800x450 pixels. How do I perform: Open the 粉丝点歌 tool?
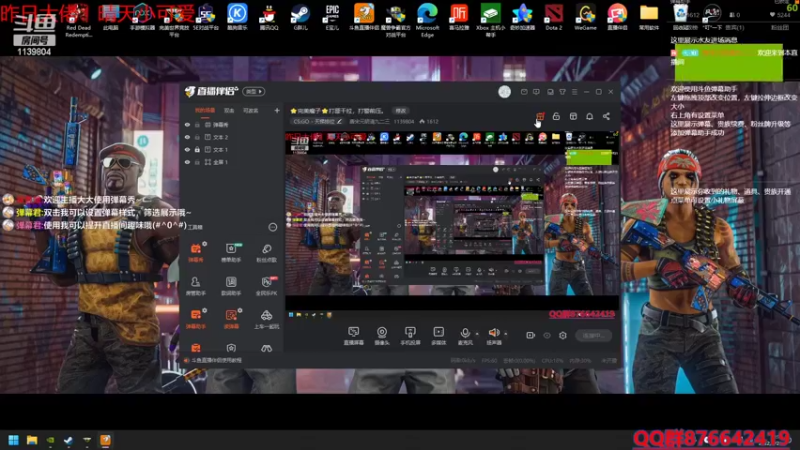[266, 253]
